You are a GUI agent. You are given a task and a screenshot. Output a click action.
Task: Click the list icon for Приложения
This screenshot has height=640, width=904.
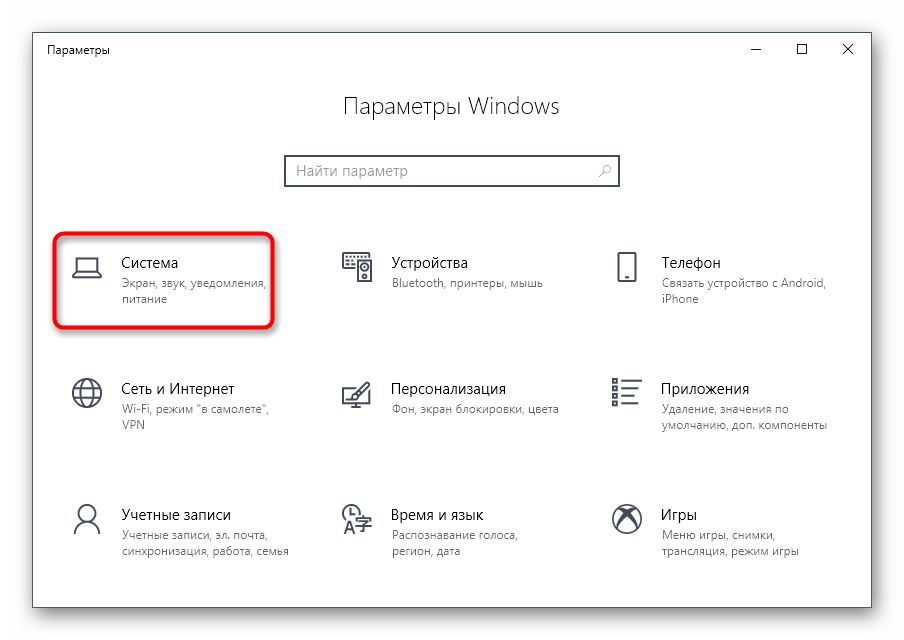pos(627,392)
